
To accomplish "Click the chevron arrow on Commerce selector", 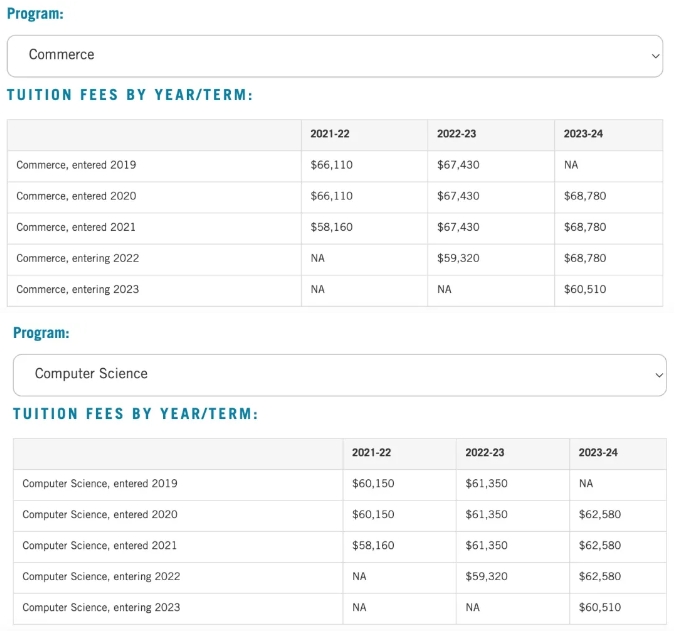I will [x=655, y=55].
